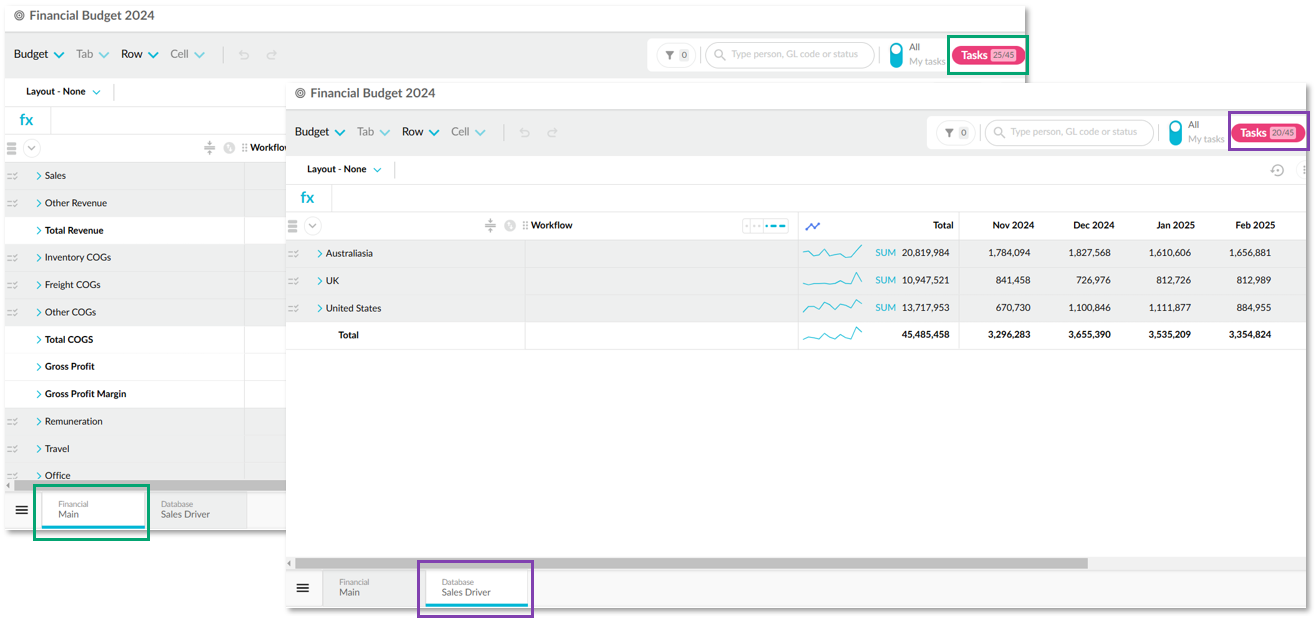This screenshot has height=619, width=1315.
Task: Toggle the dashed column-width switch in the Workflow header
Action: (x=765, y=226)
